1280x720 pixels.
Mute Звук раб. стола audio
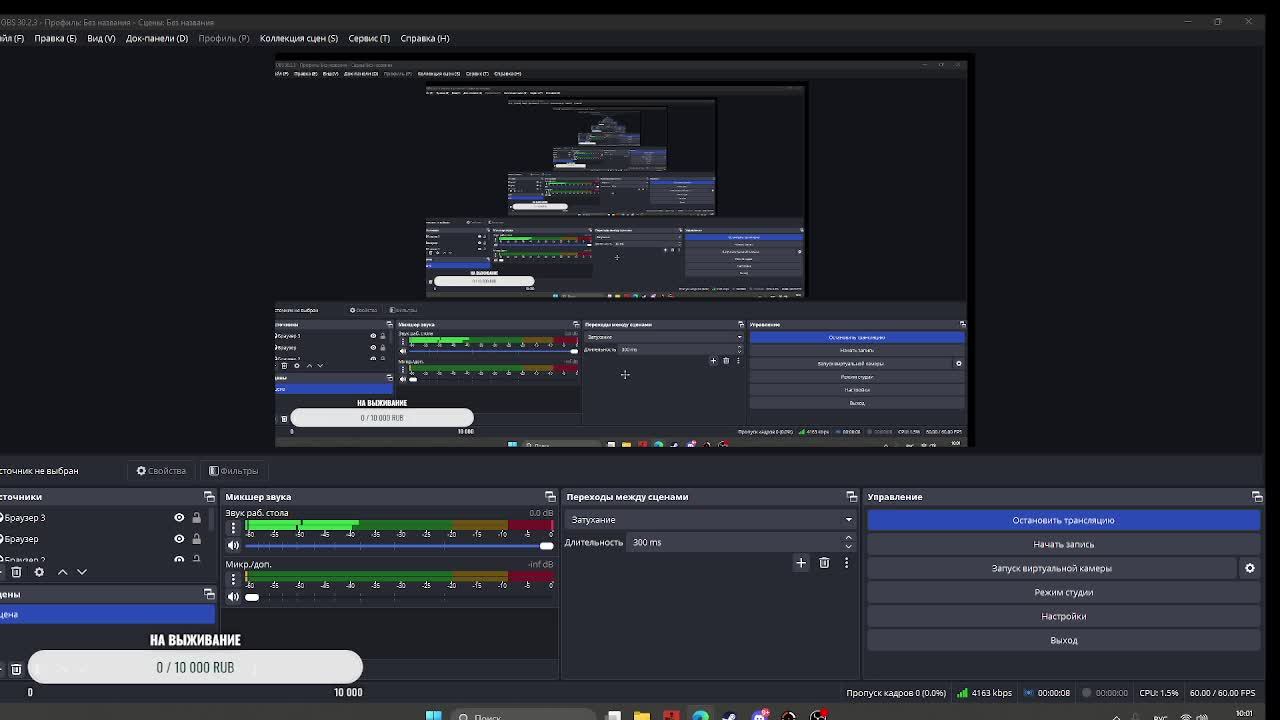233,546
